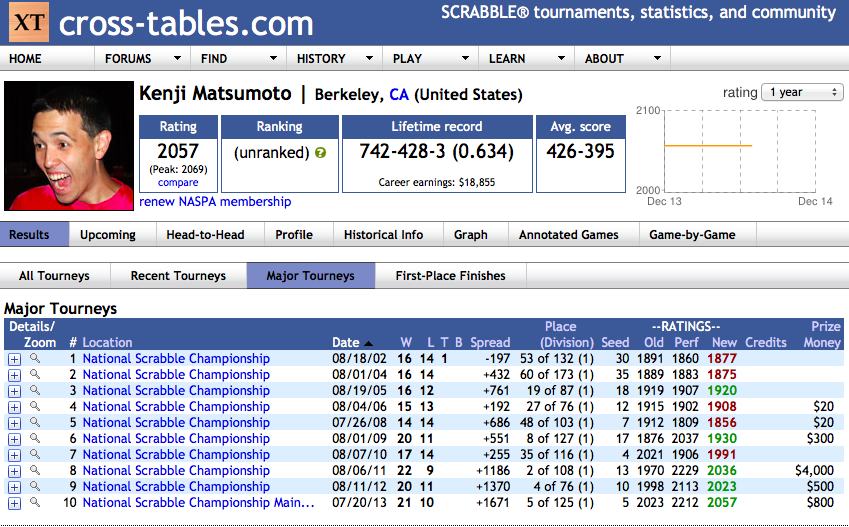This screenshot has height=527, width=849.
Task: Click the compare link under rating
Action: click(x=178, y=183)
